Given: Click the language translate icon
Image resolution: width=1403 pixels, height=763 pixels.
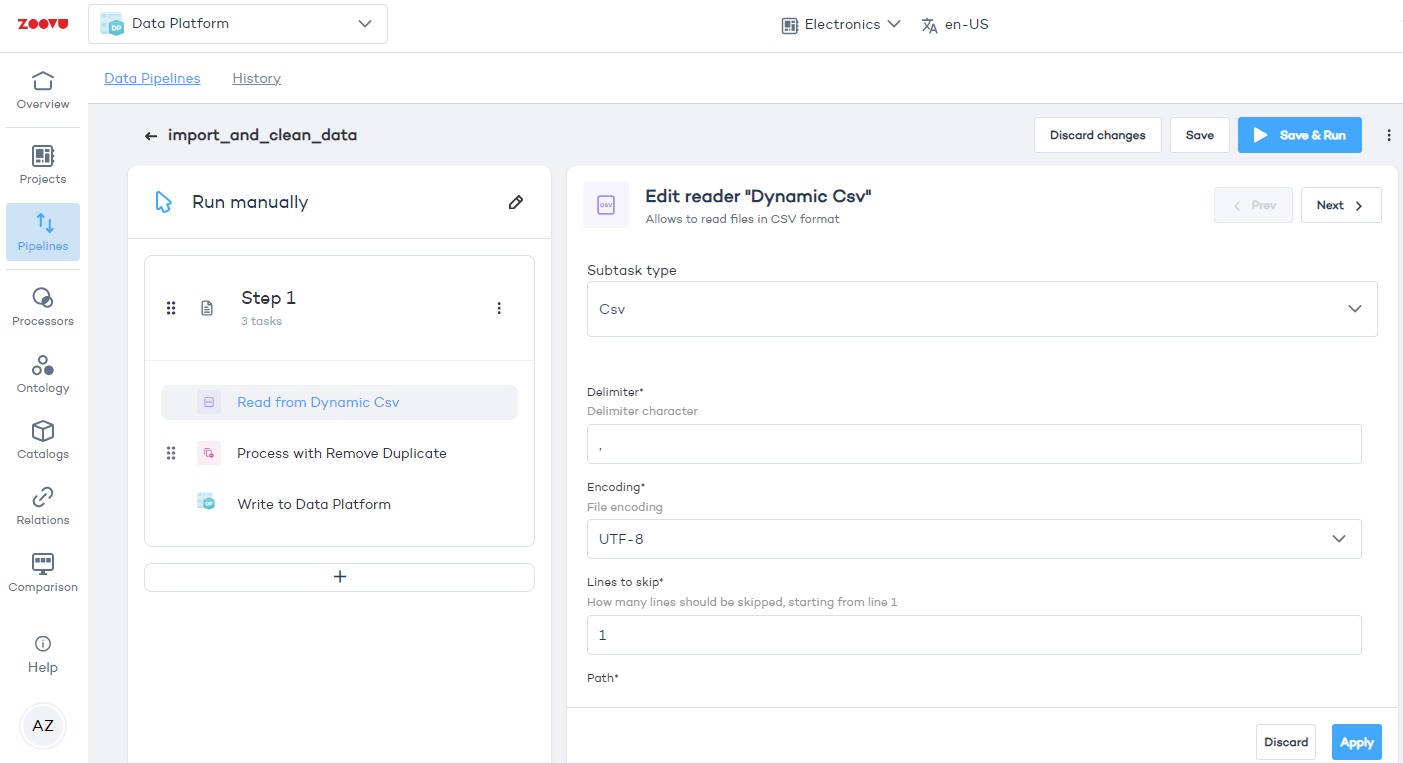Looking at the screenshot, I should coord(930,25).
